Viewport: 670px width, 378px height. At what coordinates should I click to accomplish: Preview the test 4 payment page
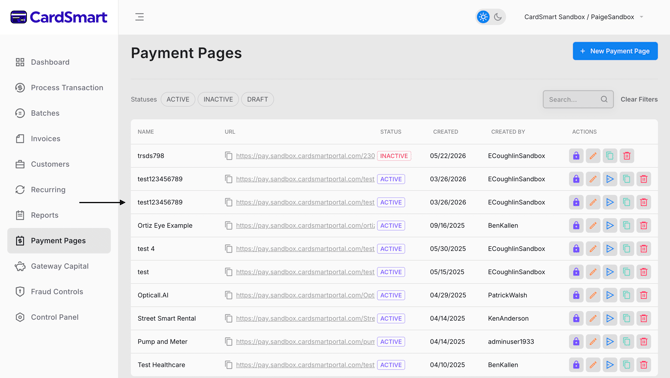(610, 249)
